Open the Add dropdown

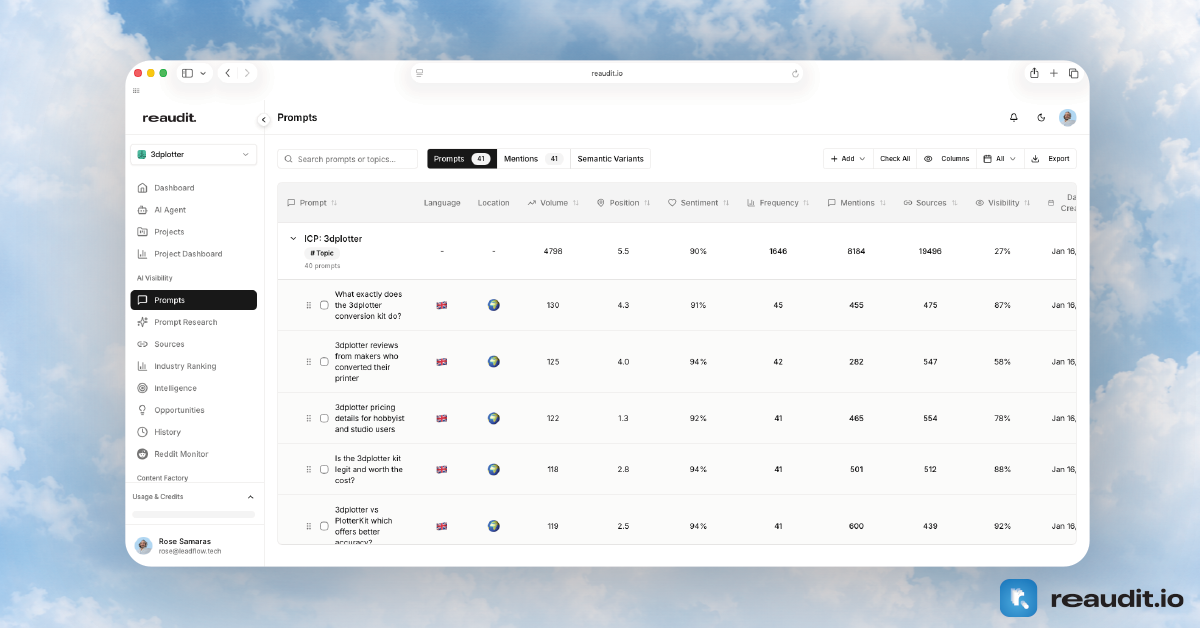click(x=848, y=159)
